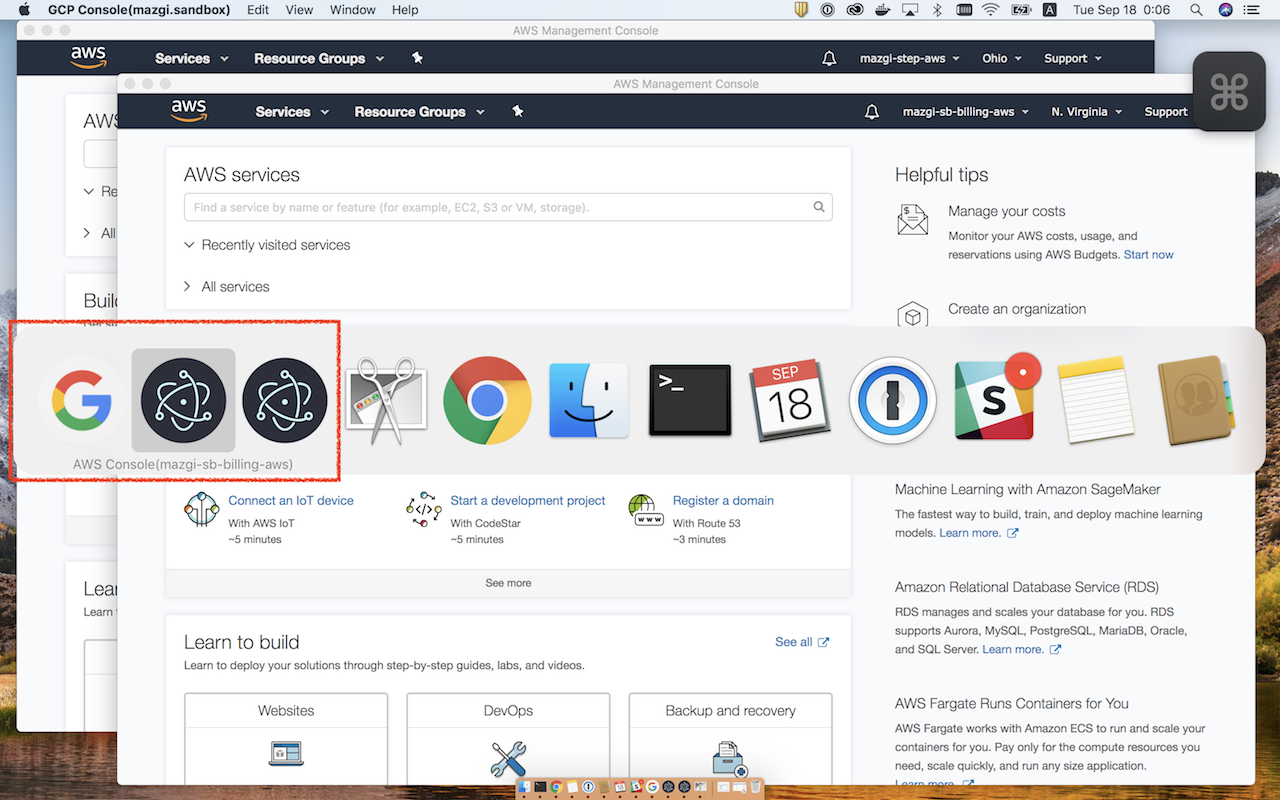Open the View menu in menu bar

click(299, 10)
